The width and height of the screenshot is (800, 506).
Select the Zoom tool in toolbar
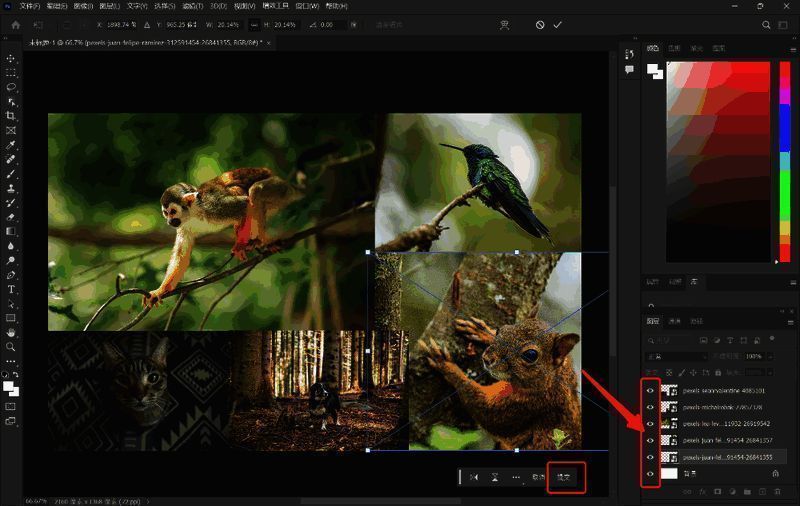coord(11,346)
